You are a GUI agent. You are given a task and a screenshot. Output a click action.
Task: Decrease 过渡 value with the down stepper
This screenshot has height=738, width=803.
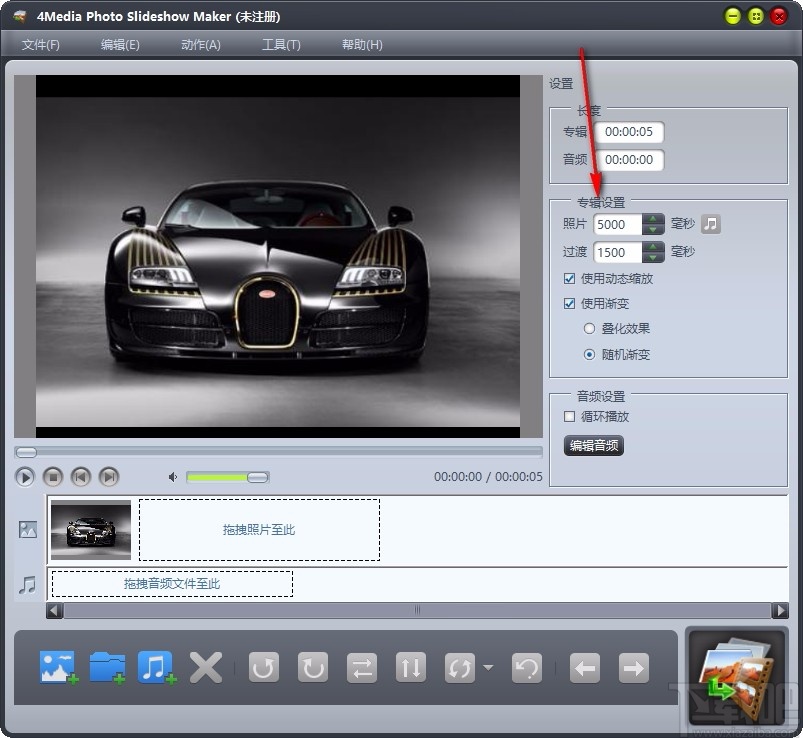(x=652, y=257)
